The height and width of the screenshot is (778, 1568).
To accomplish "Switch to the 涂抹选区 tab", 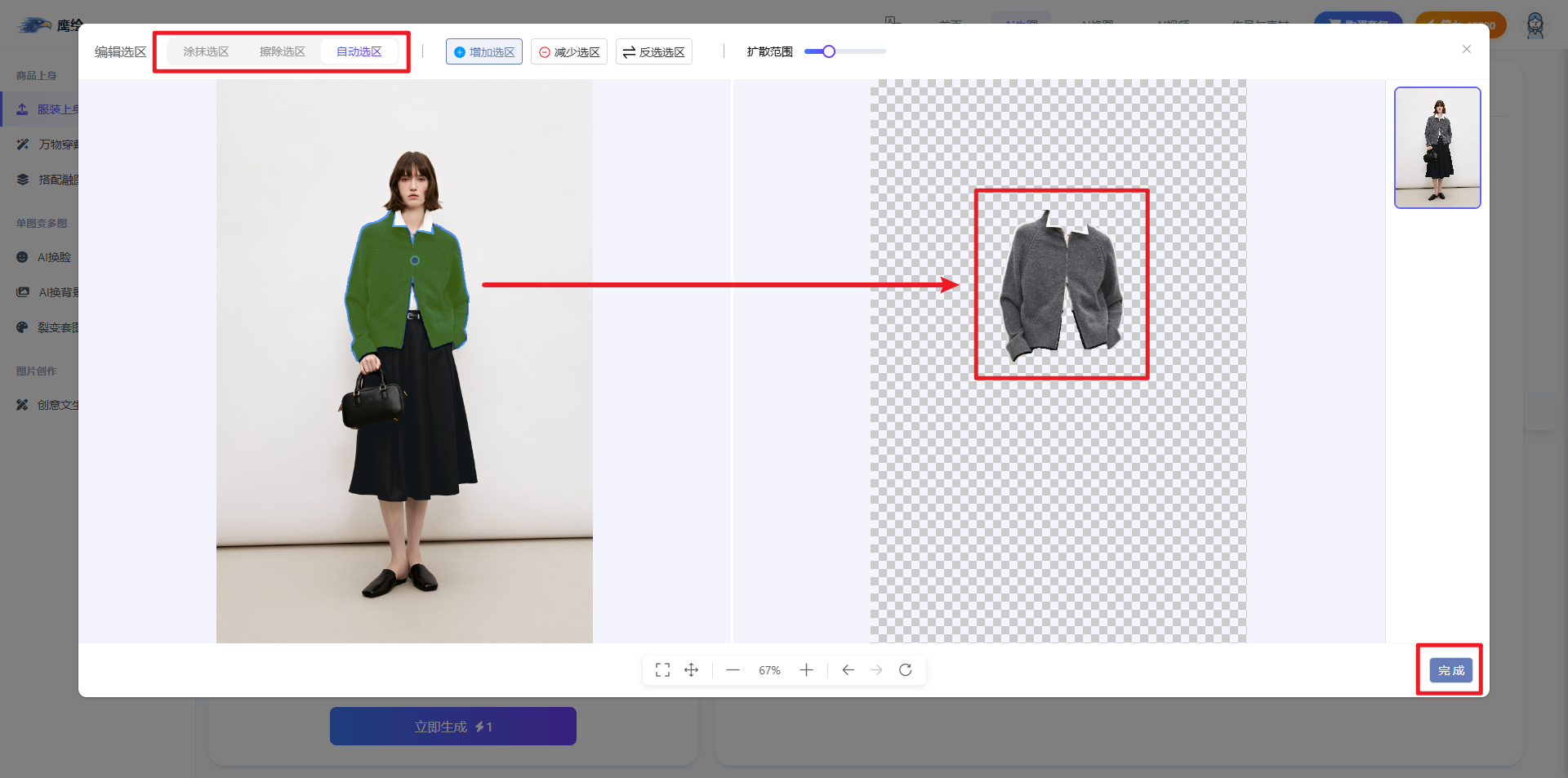I will pos(206,51).
